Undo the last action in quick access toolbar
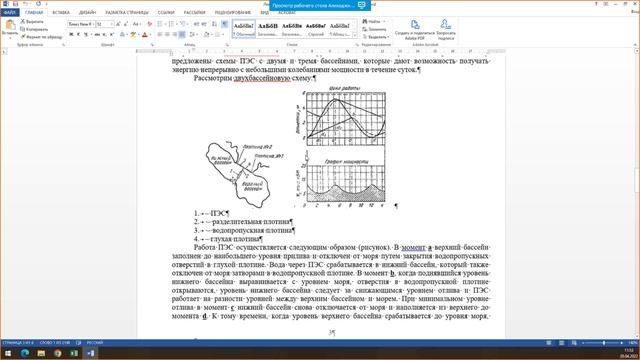The width and height of the screenshot is (640, 360). pyautogui.click(x=25, y=4)
